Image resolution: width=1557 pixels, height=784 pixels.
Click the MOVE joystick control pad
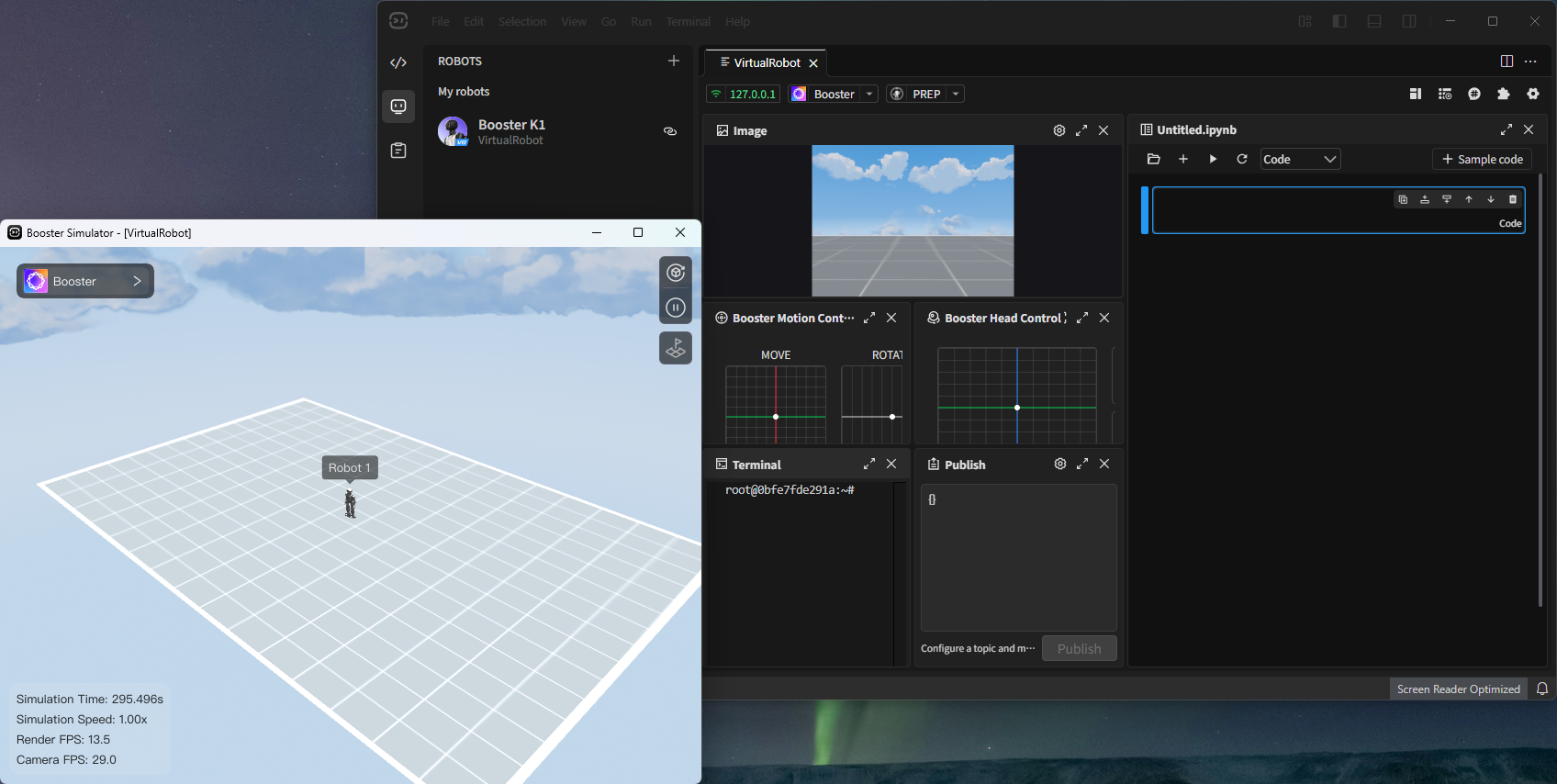[776, 405]
